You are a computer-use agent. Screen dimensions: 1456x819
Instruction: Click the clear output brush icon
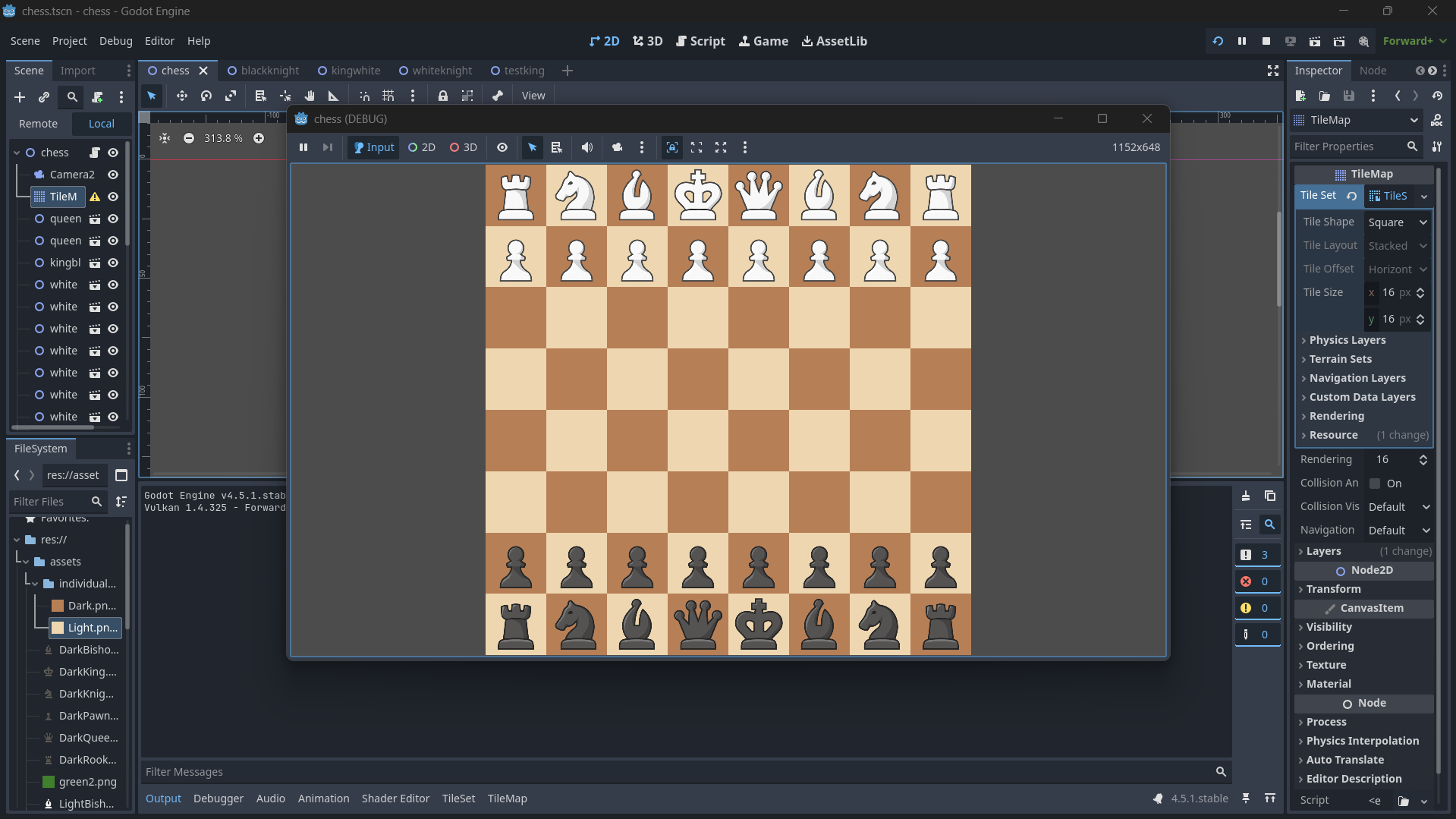[1246, 496]
